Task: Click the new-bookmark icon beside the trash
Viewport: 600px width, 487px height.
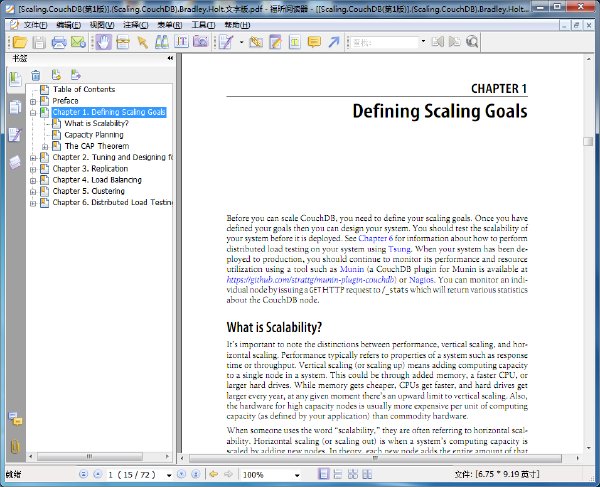Action: coord(56,75)
